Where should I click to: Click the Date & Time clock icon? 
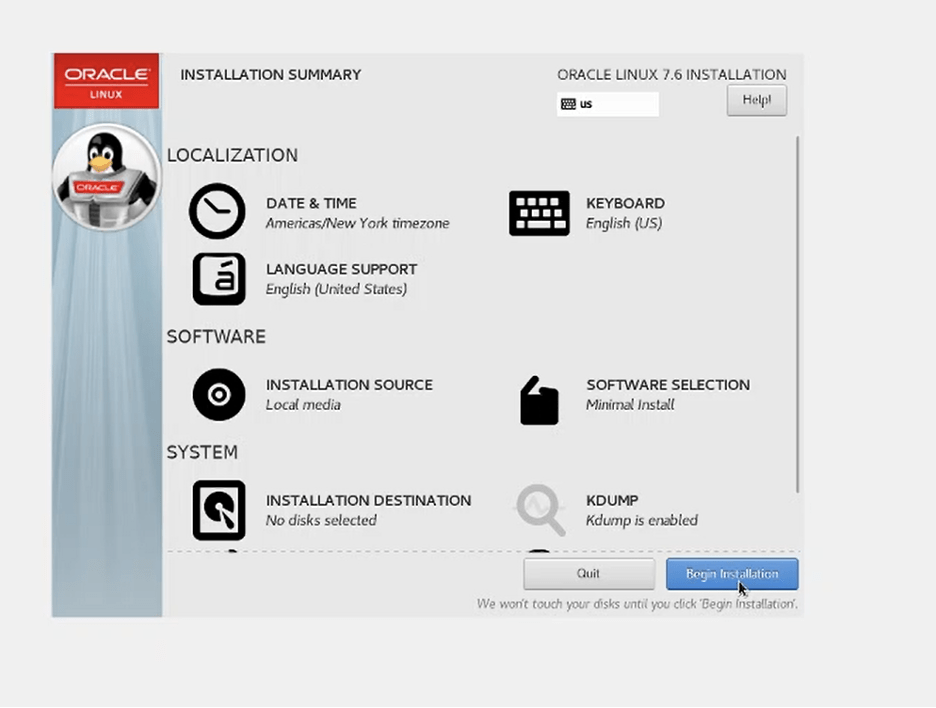point(217,211)
